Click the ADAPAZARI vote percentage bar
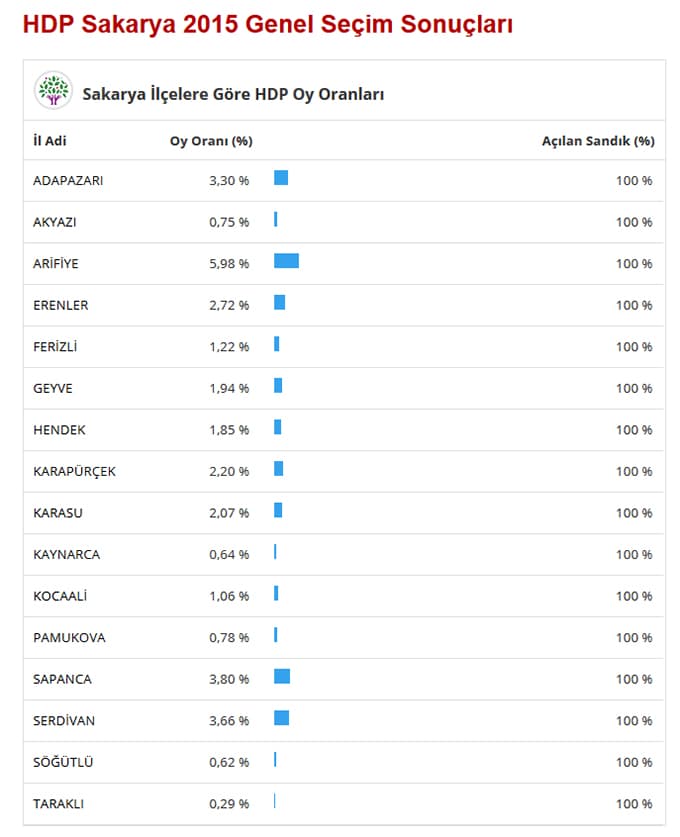This screenshot has width=680, height=837. (281, 178)
